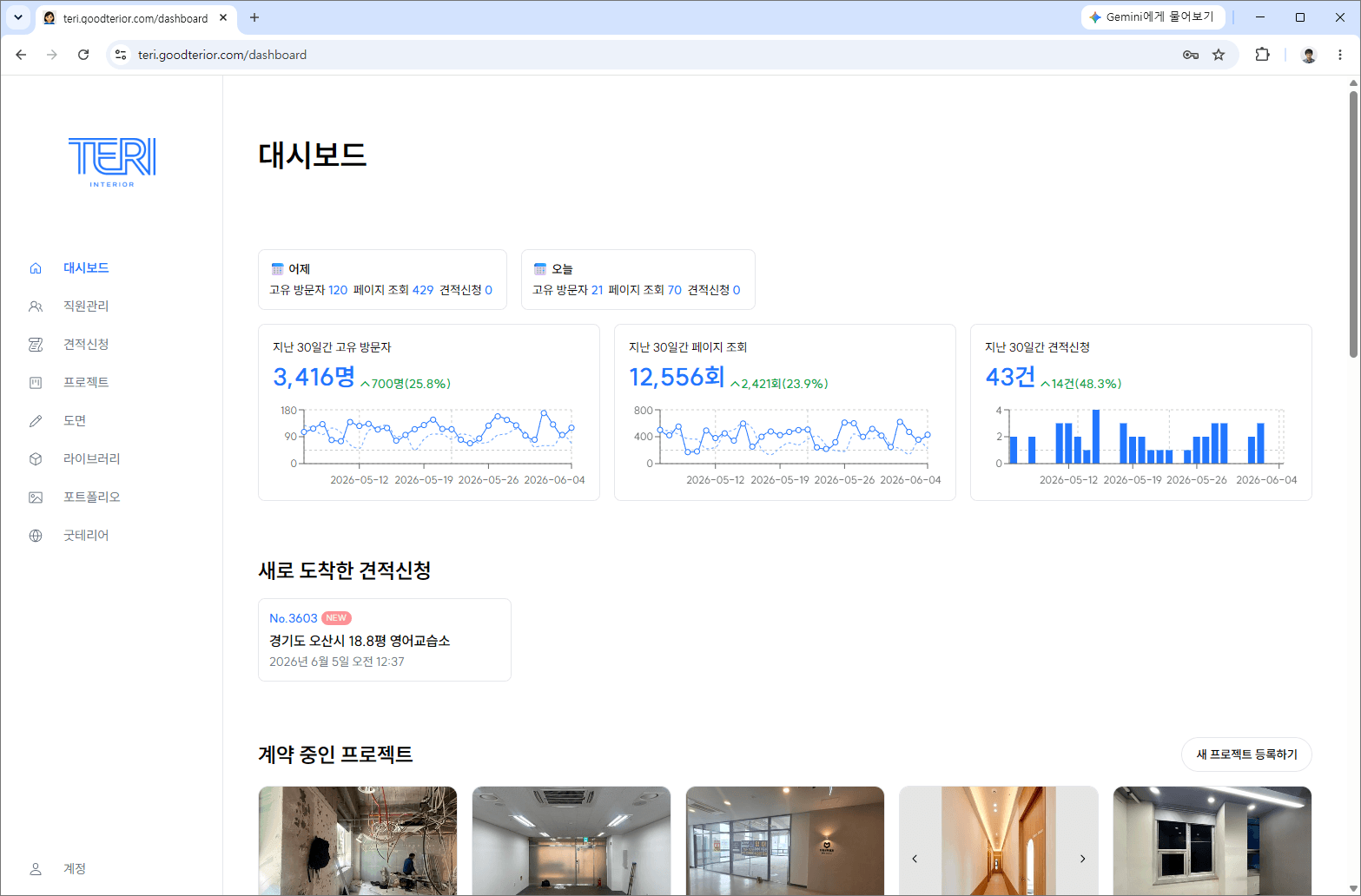
Task: Open fifth project thumbnail with dark windows
Action: click(1212, 840)
